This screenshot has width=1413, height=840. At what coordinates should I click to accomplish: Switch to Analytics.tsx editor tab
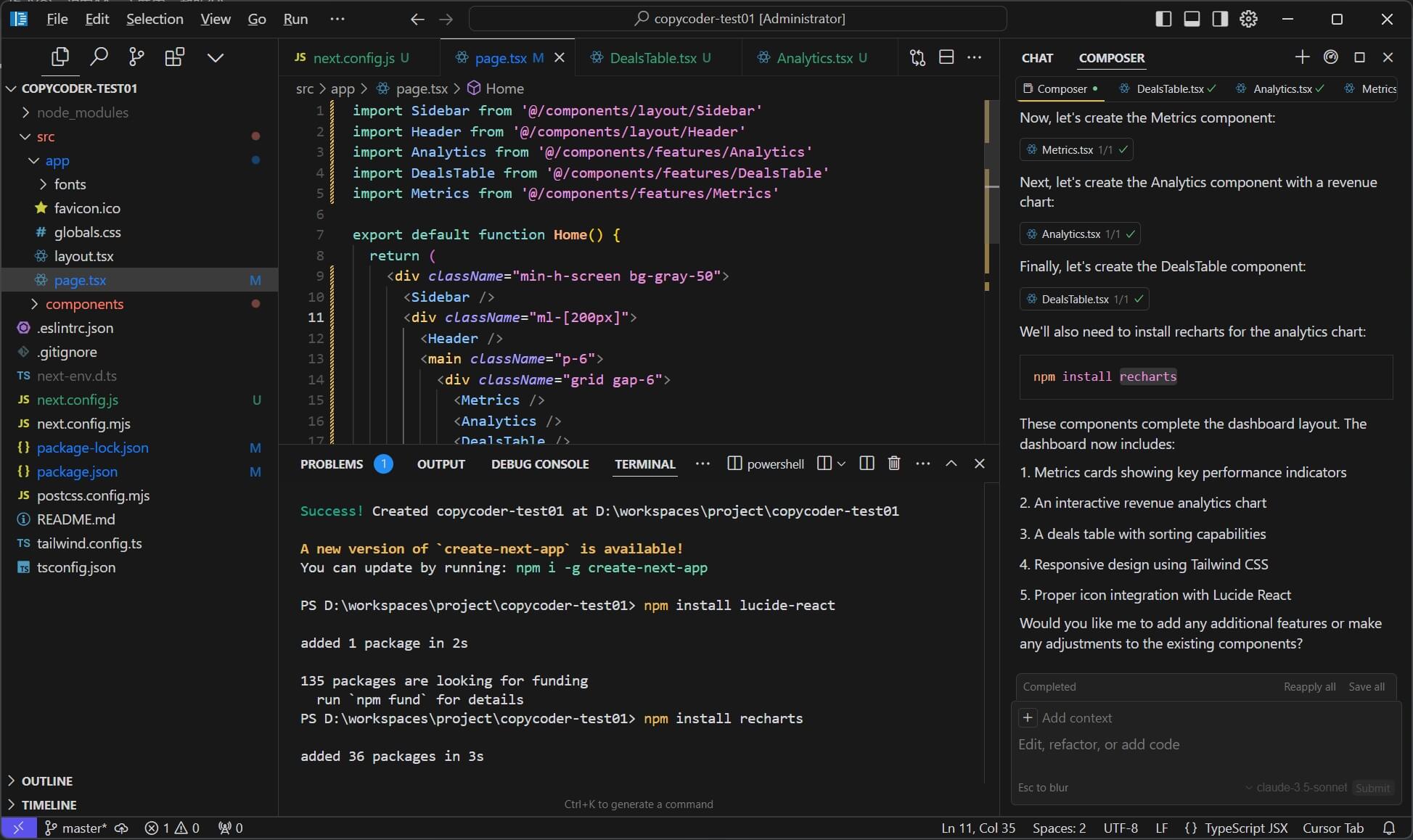[821, 57]
